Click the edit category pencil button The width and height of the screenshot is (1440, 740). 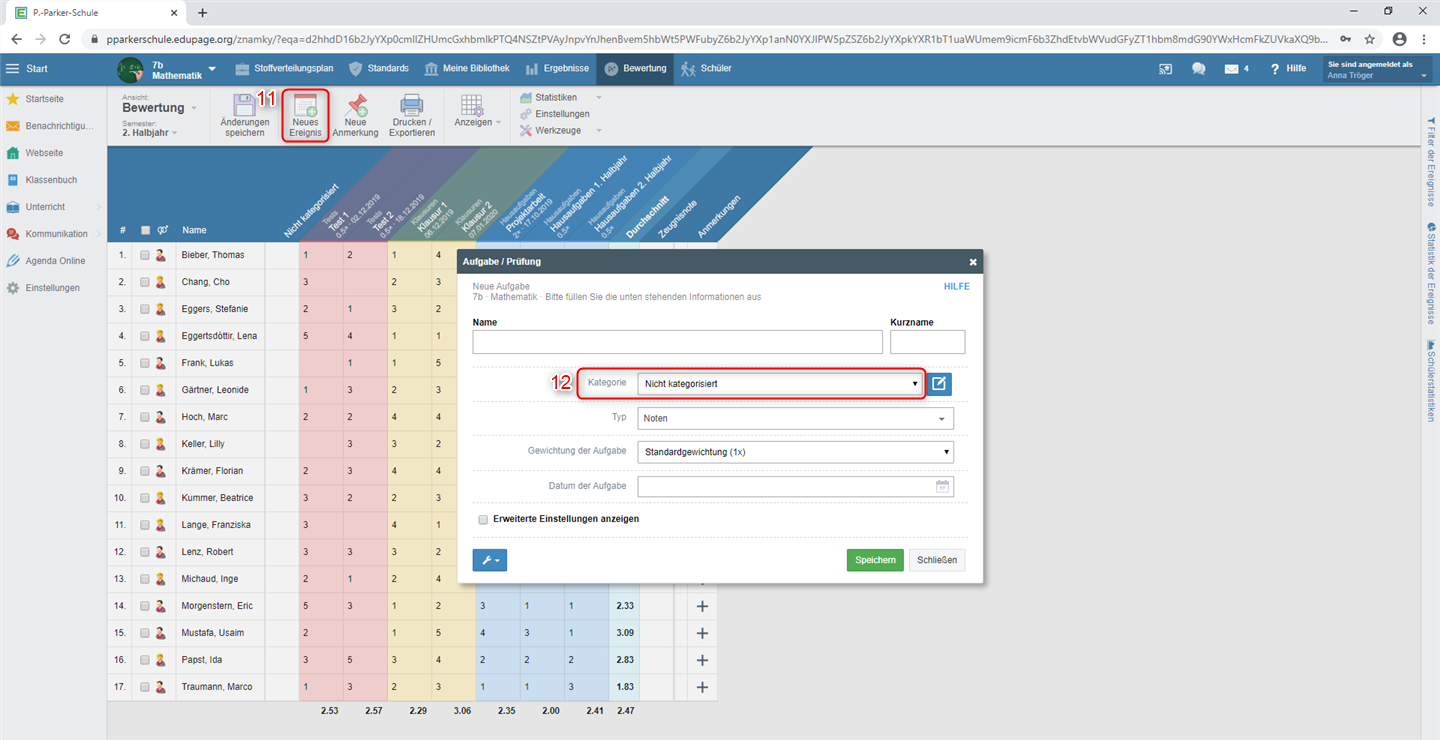tap(939, 384)
